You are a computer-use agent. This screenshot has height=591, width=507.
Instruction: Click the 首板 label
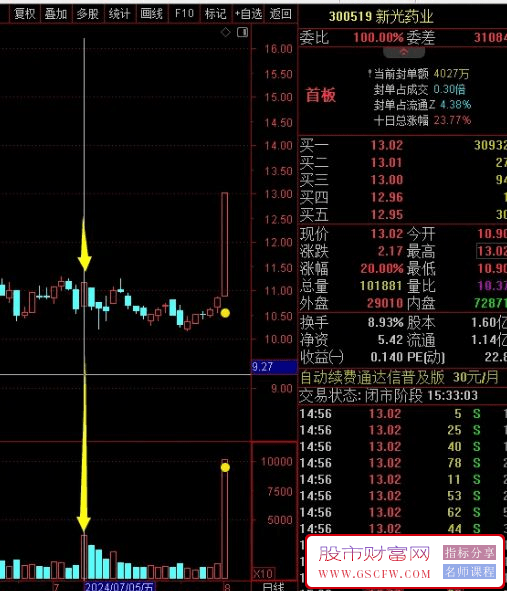(x=320, y=95)
